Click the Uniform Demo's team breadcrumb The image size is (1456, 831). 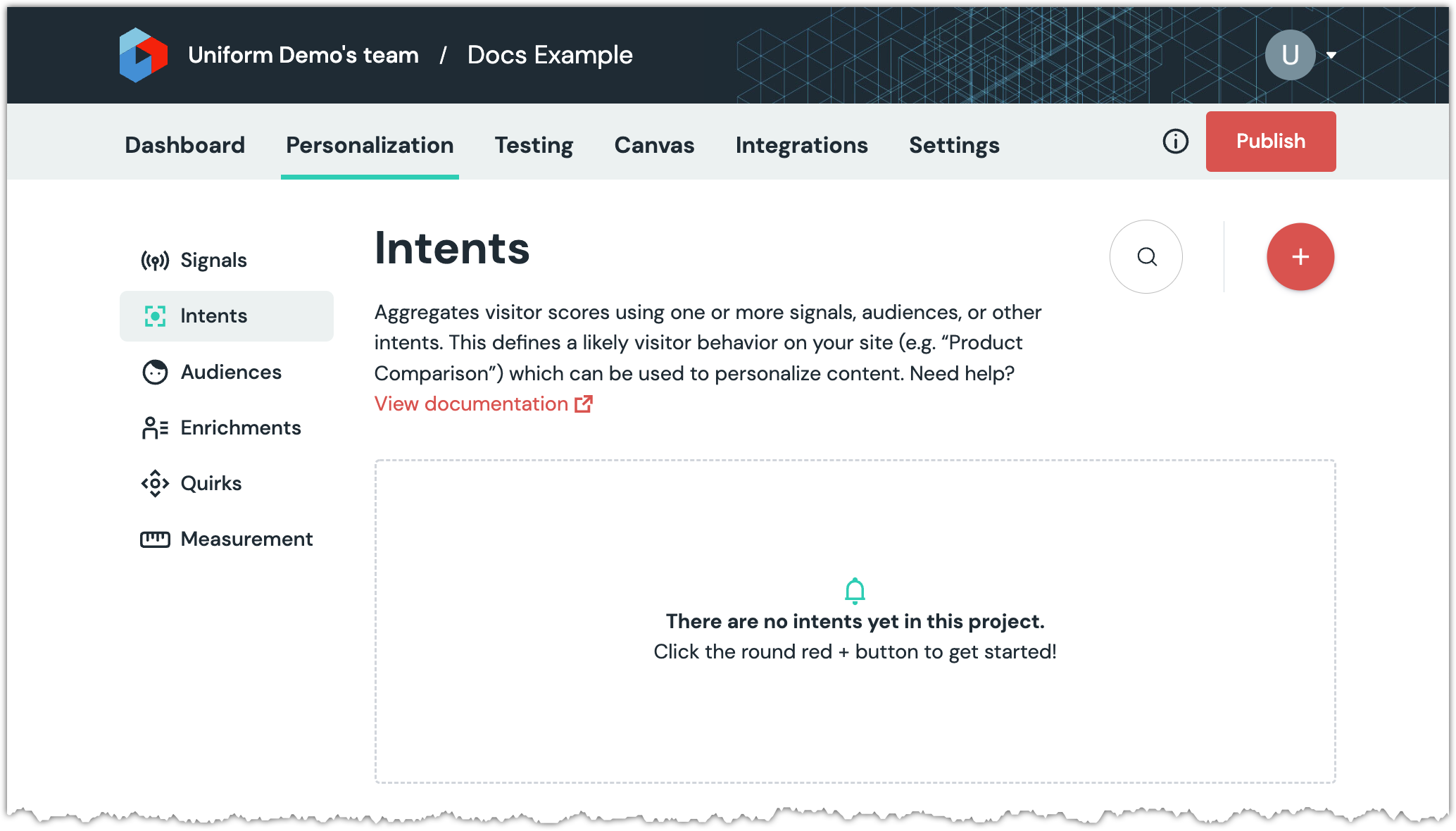click(x=303, y=55)
